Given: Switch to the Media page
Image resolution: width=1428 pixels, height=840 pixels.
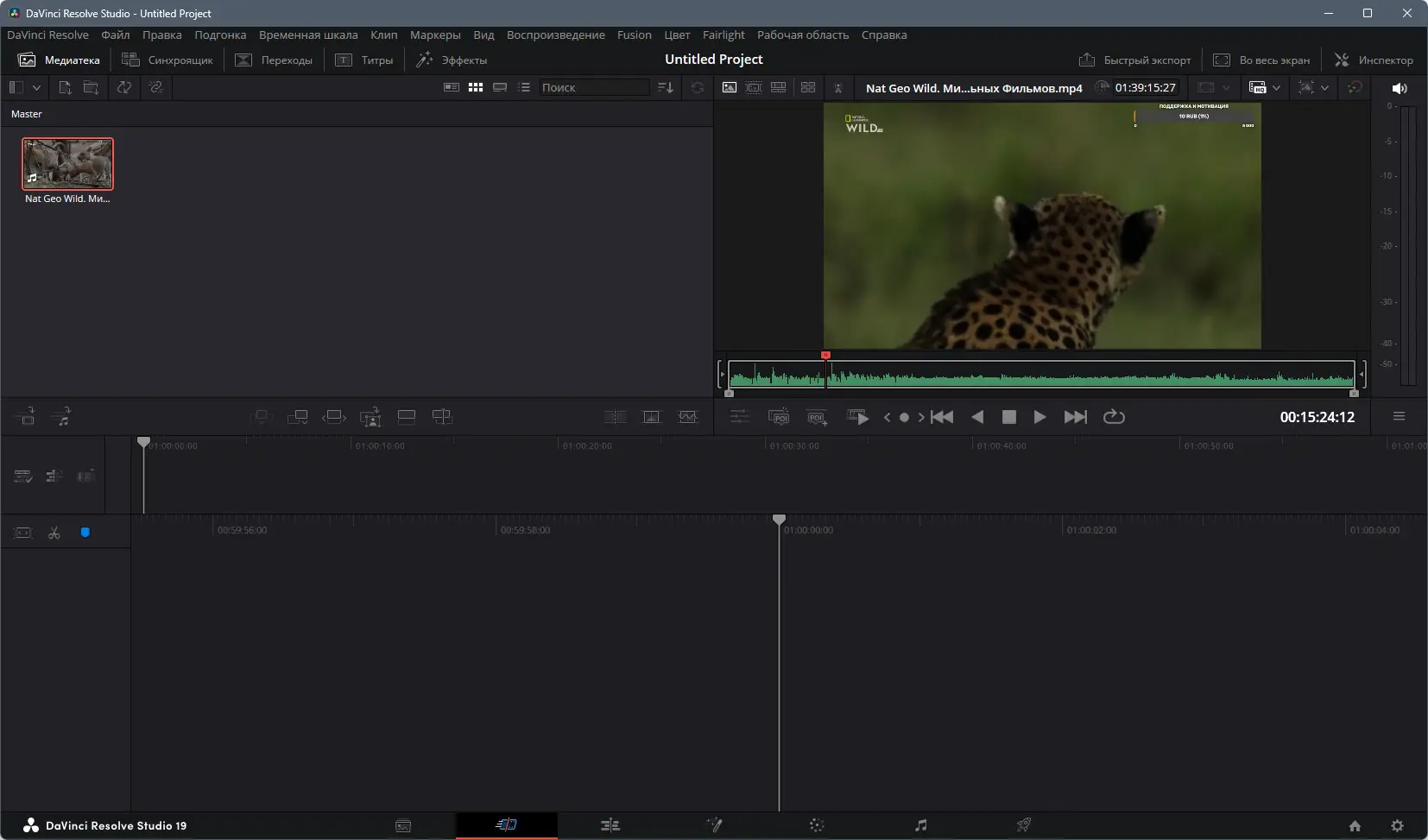Looking at the screenshot, I should [x=404, y=825].
